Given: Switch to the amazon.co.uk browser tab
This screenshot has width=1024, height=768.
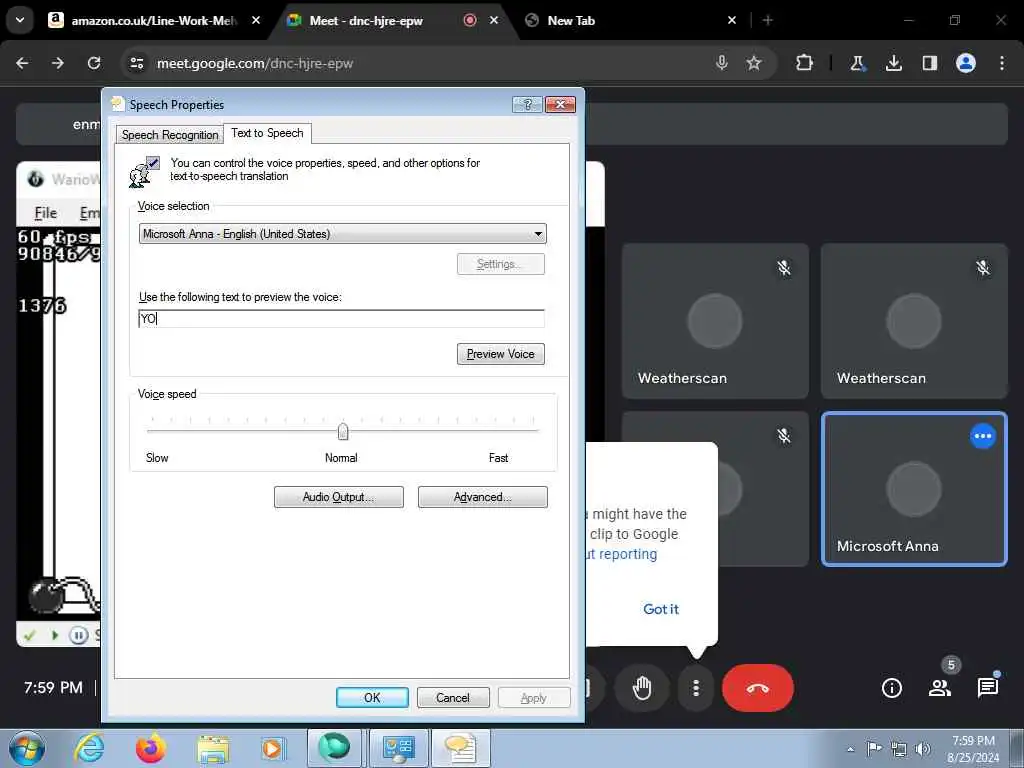Looking at the screenshot, I should click(x=154, y=20).
